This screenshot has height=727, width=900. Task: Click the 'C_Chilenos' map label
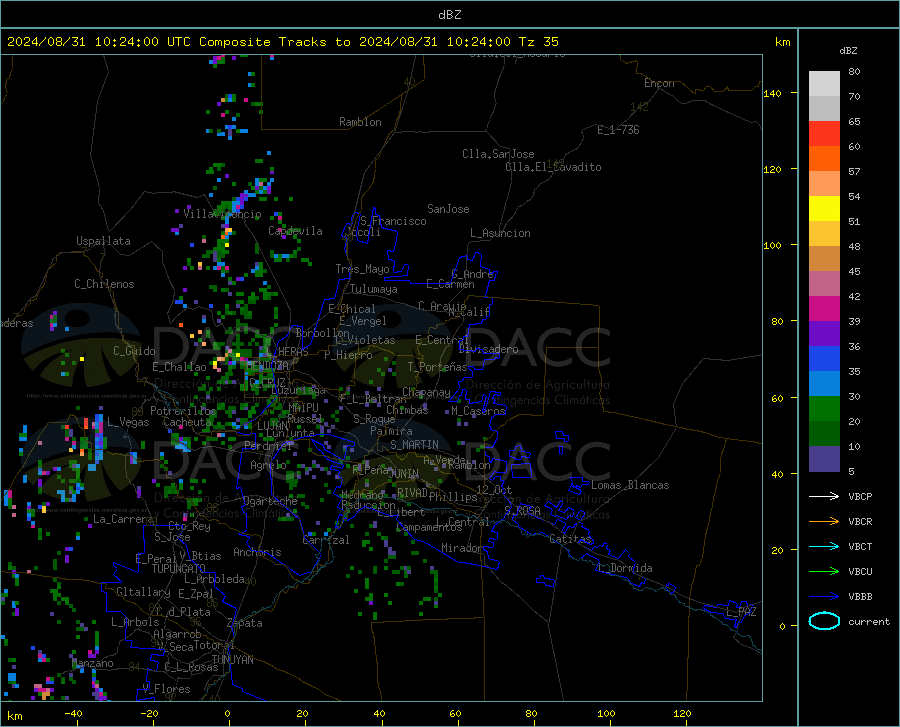104,284
